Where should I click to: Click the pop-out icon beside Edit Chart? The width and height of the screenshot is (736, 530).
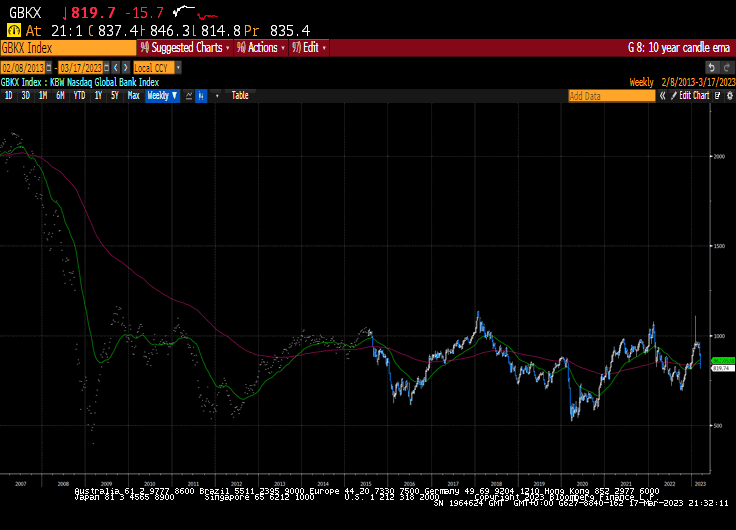(714, 96)
